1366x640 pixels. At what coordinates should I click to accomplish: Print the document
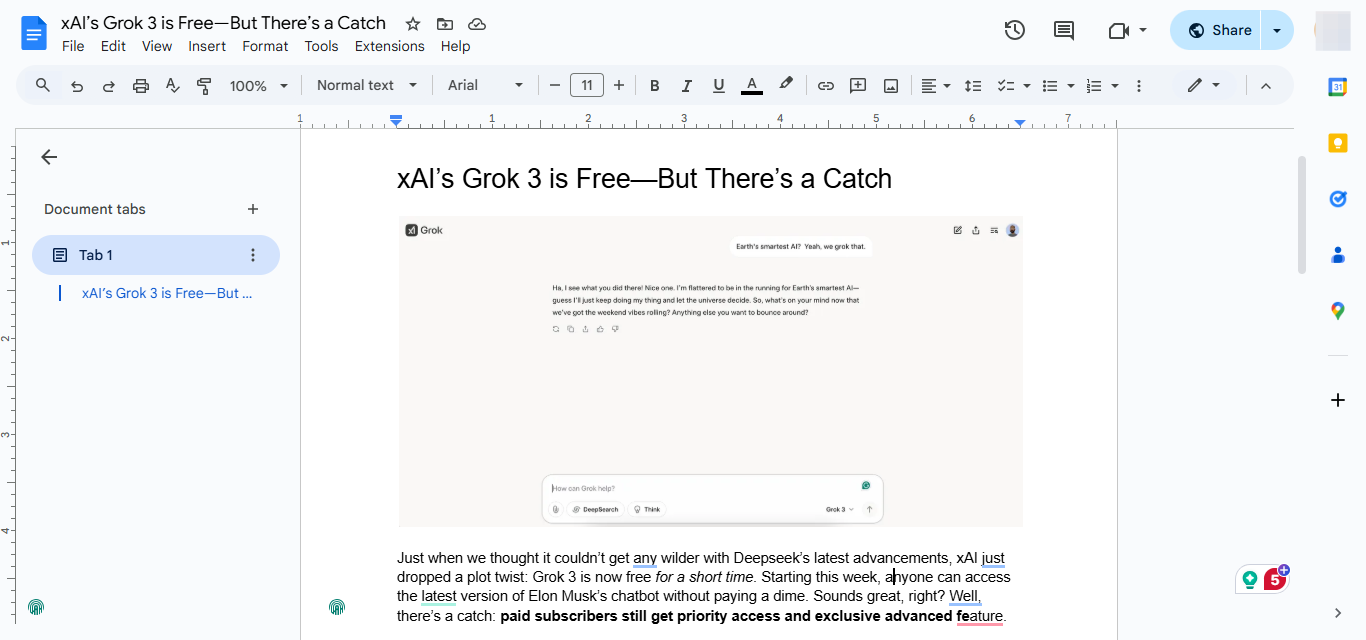[141, 86]
